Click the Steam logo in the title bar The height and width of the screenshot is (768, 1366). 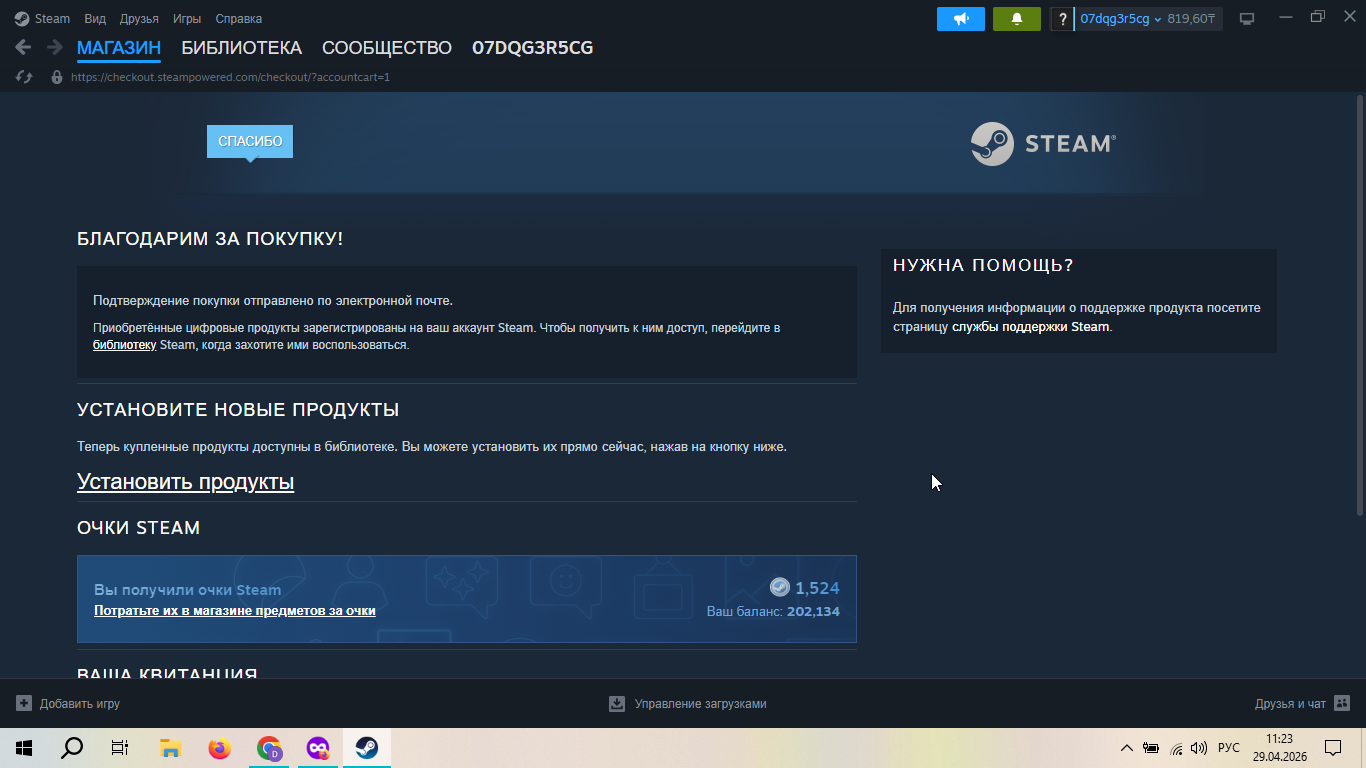click(22, 18)
